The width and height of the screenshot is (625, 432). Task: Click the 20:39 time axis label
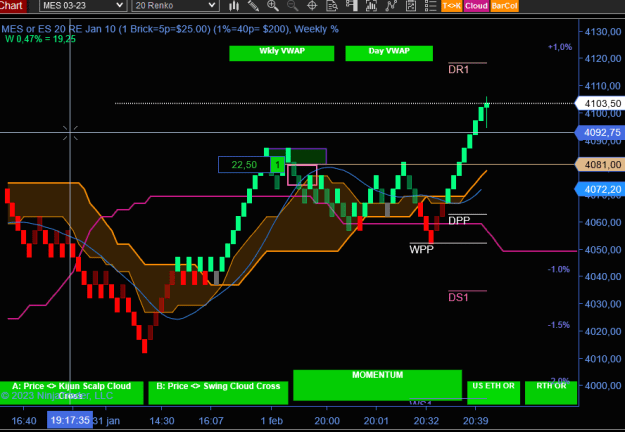tap(475, 421)
